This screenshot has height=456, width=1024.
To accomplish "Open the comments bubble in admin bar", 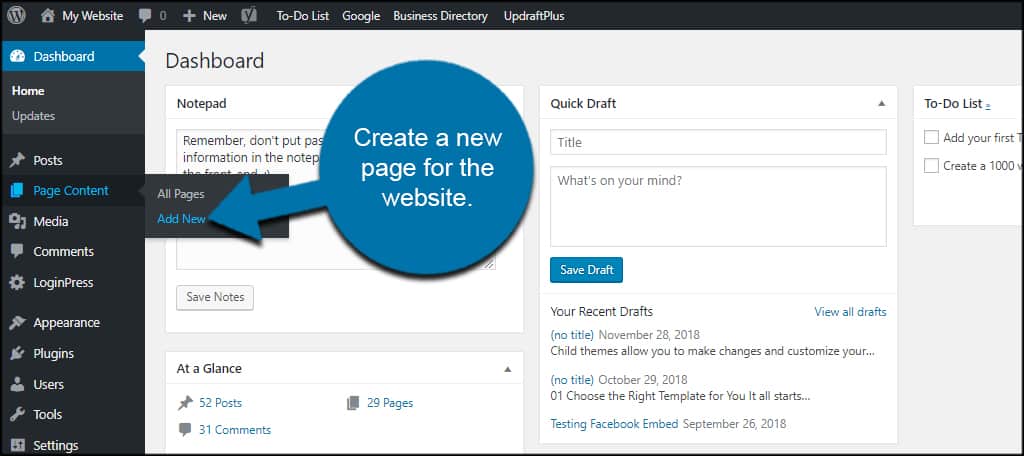I will (145, 16).
